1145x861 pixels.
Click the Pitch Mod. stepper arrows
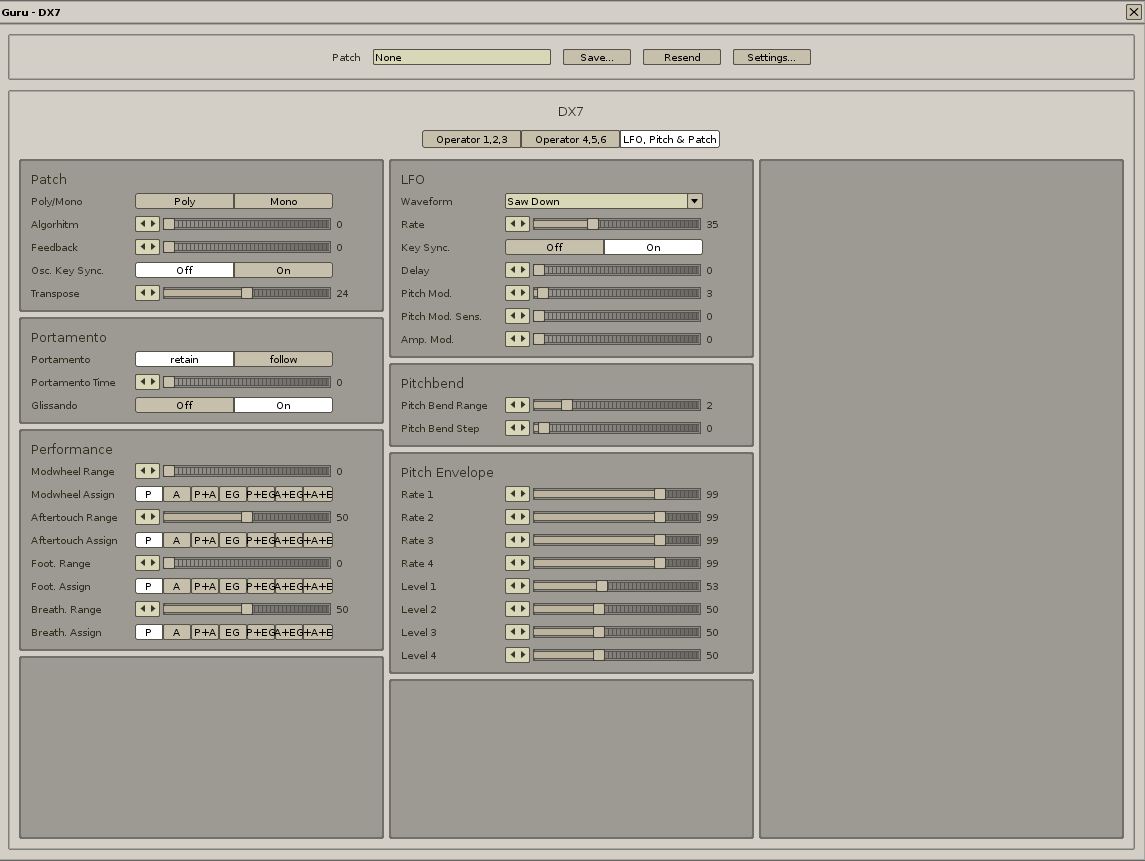coord(517,293)
